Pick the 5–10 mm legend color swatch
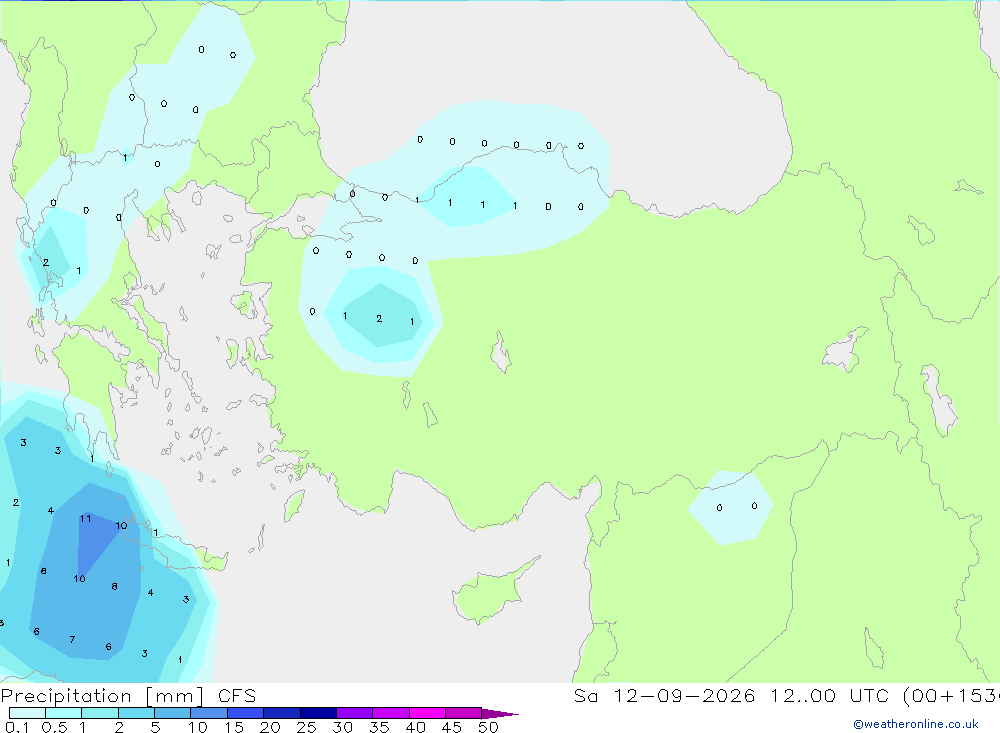1000x733 pixels. pyautogui.click(x=172, y=713)
